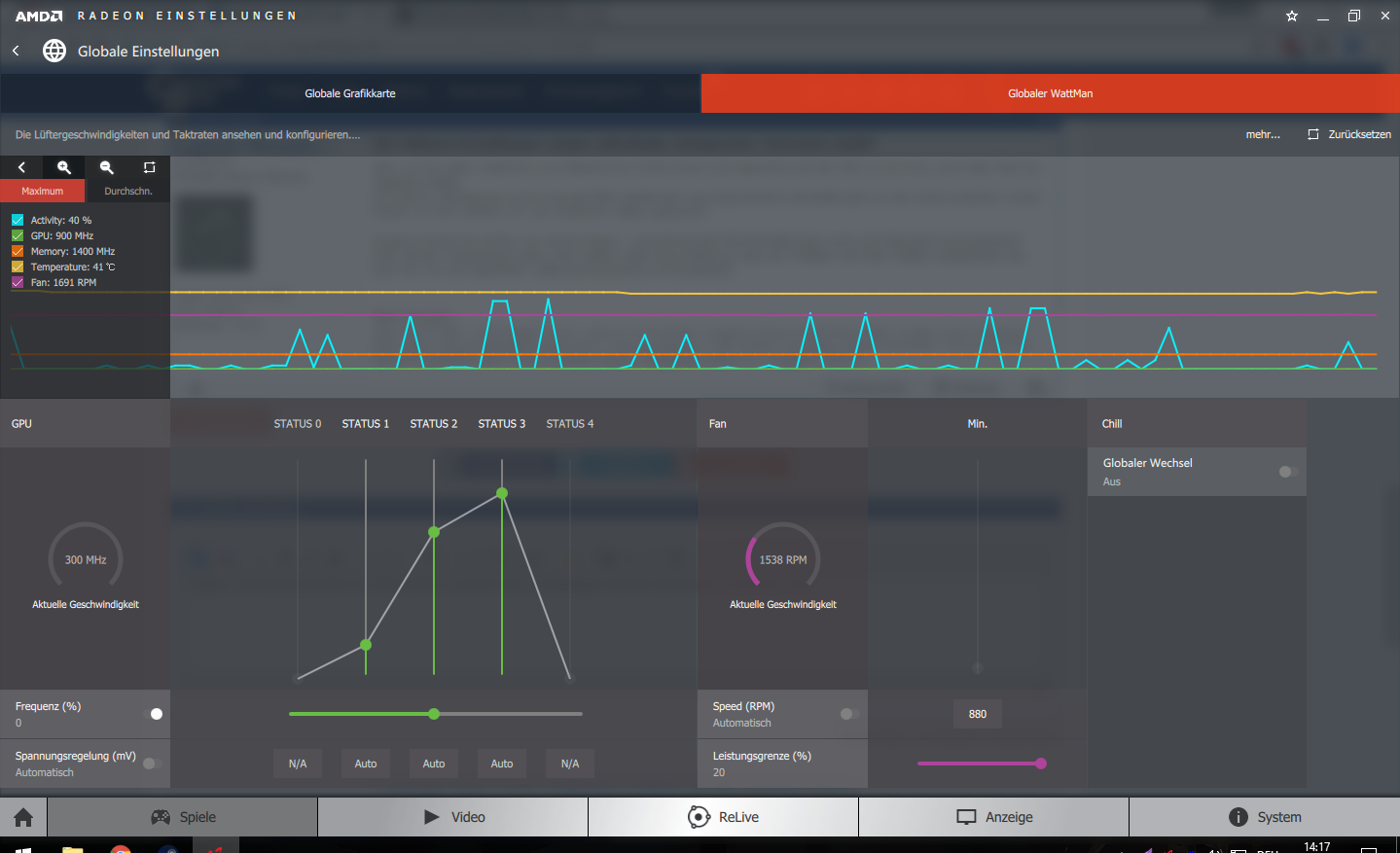This screenshot has height=853, width=1400.
Task: Click the fan minimum 880 value field
Action: click(978, 714)
